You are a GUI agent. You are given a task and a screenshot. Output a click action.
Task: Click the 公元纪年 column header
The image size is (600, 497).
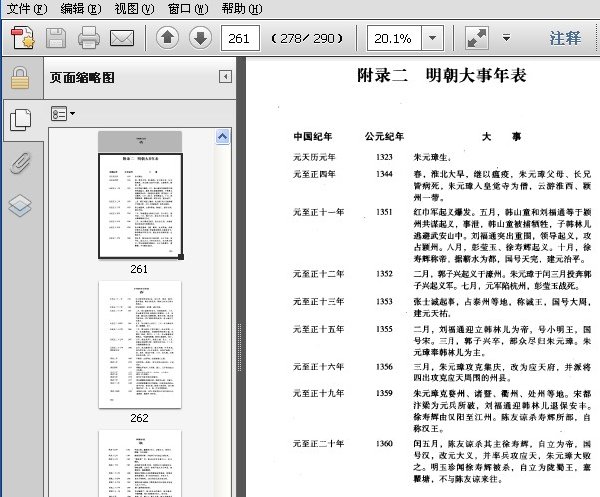tap(384, 137)
